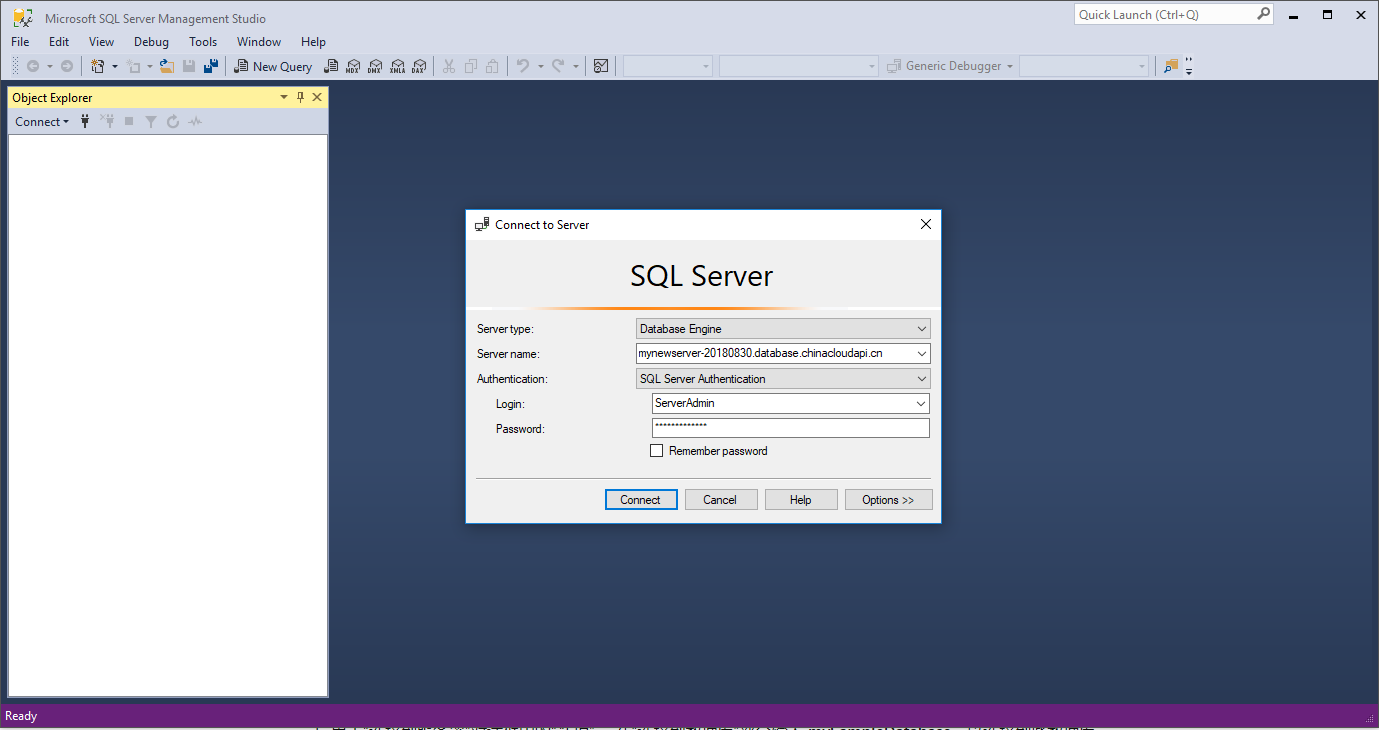The image size is (1379, 730).
Task: Click the Cut scissors icon
Action: (x=448, y=66)
